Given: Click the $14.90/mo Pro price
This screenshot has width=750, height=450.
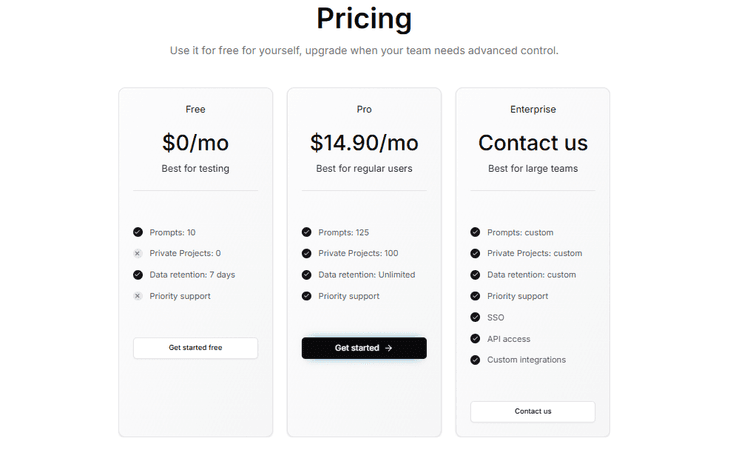Looking at the screenshot, I should point(364,143).
